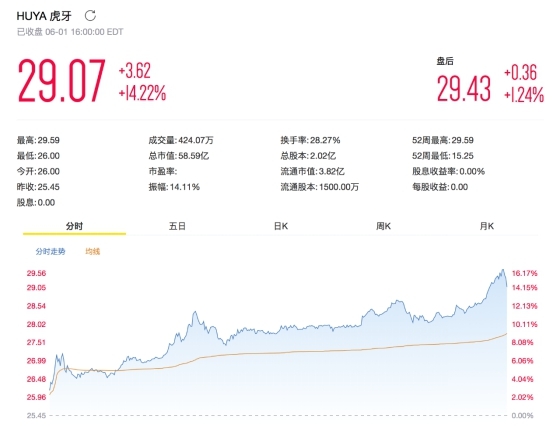Click the refresh icon beside HUYA 虎牙
553x426 pixels.
click(90, 16)
